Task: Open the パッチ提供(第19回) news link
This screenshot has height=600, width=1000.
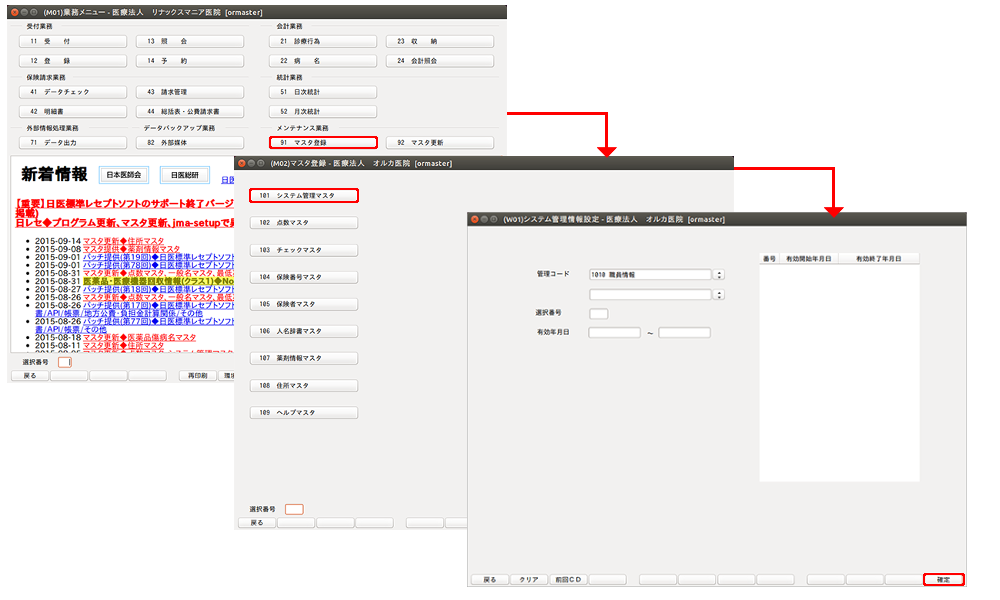Action: pos(158,257)
